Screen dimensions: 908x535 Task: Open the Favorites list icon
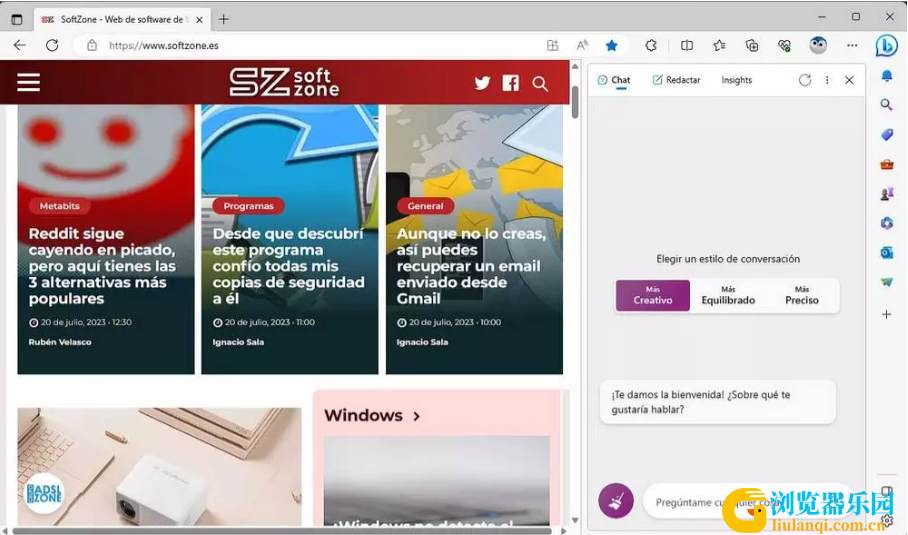click(719, 45)
